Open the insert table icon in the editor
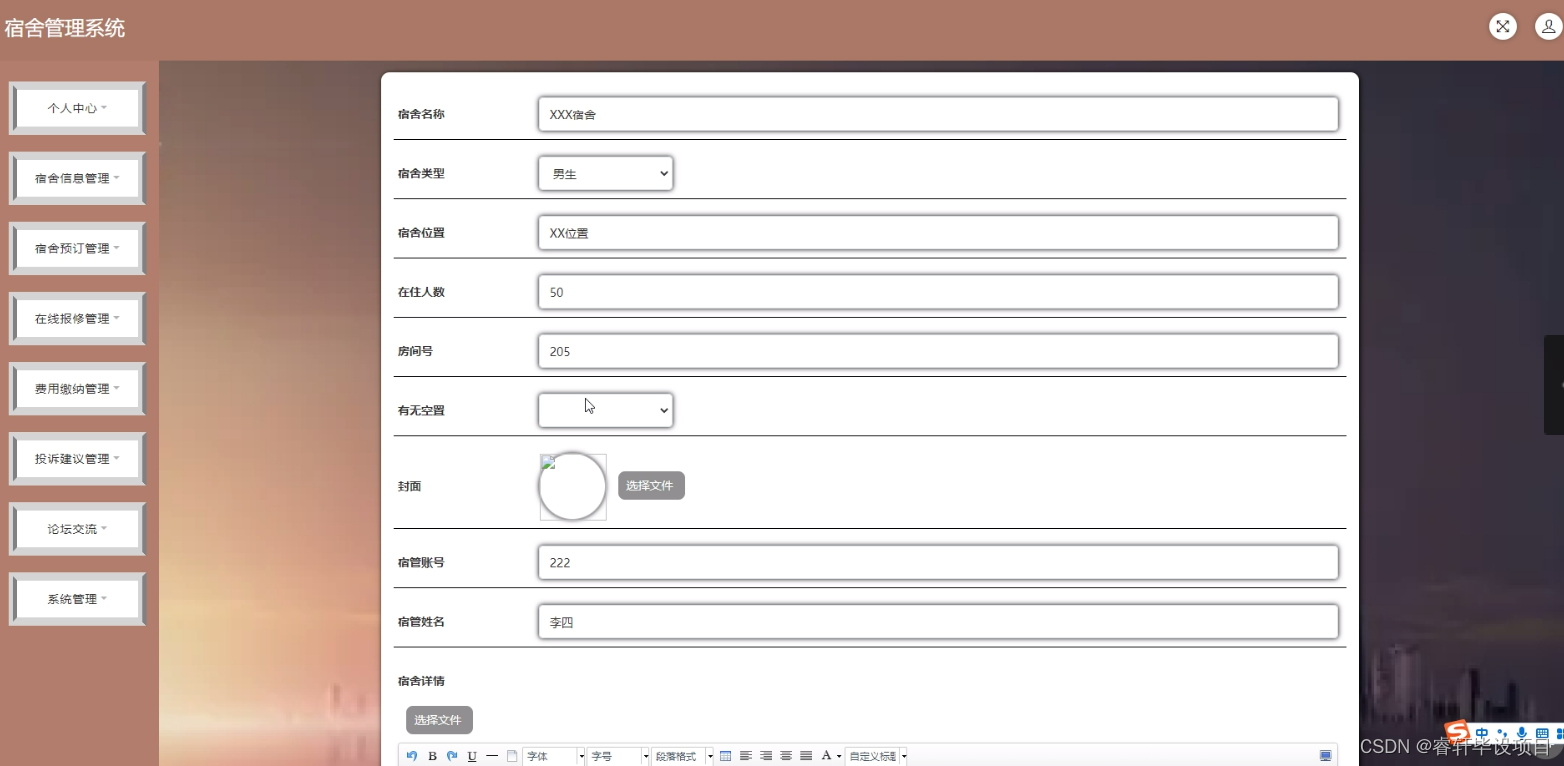 pyautogui.click(x=725, y=755)
